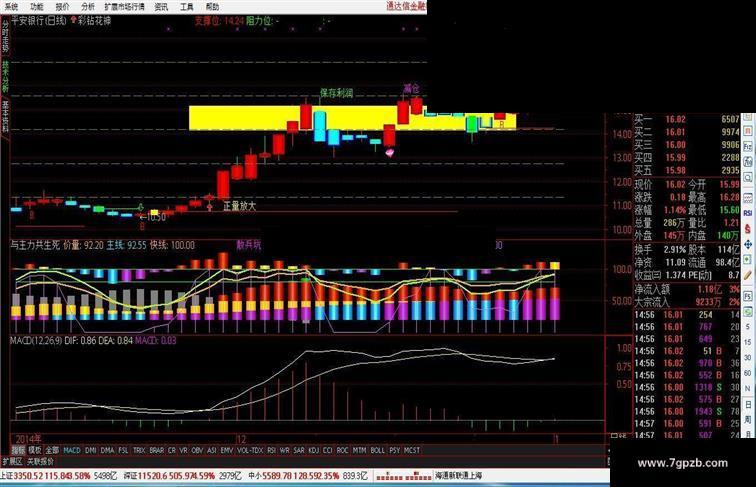Click the blue four-arrow move icon
This screenshot has width=756, height=487.
(x=748, y=244)
